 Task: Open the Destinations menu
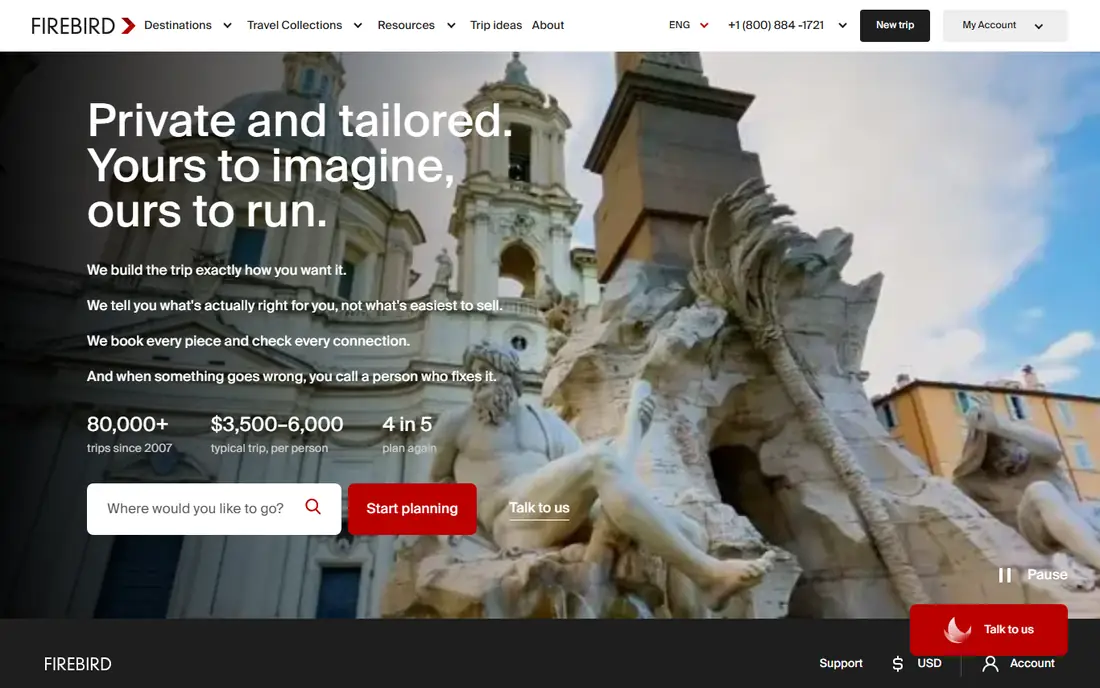[177, 25]
